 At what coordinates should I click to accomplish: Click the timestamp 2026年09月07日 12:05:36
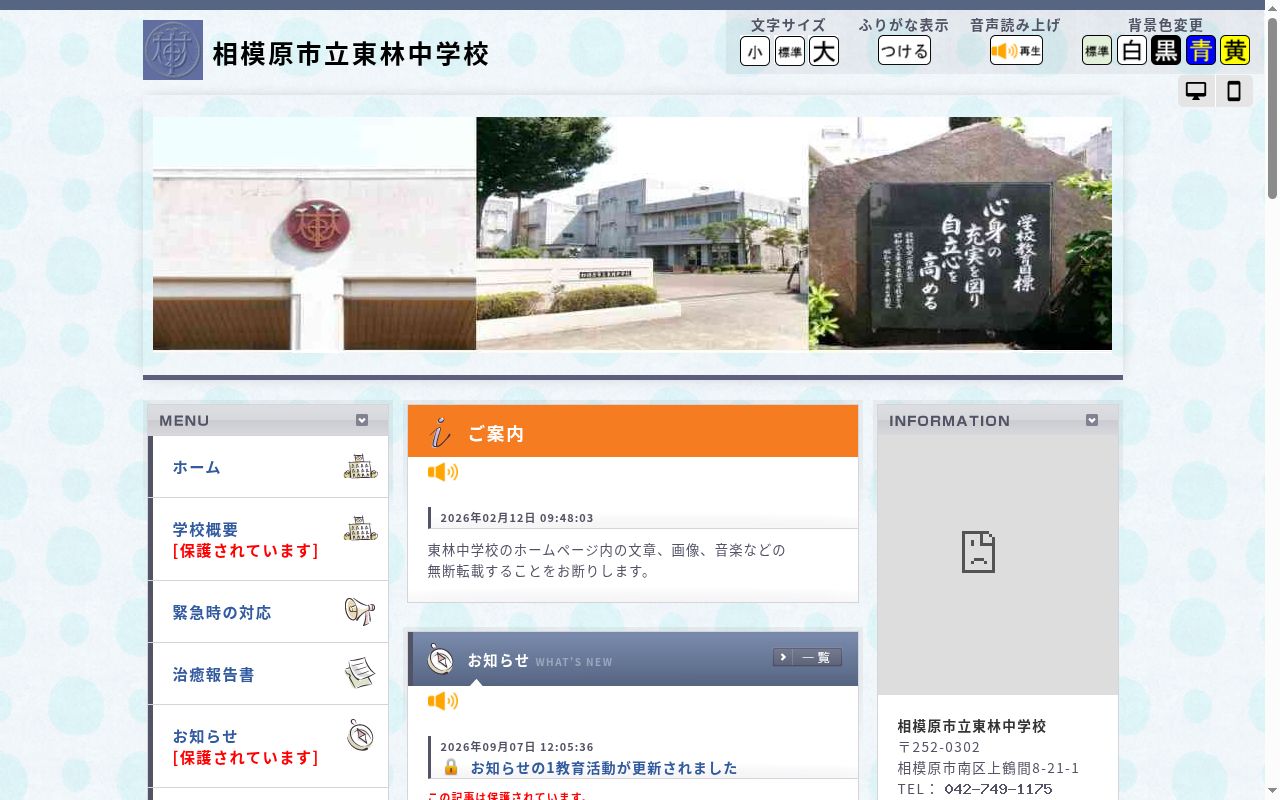pos(517,747)
